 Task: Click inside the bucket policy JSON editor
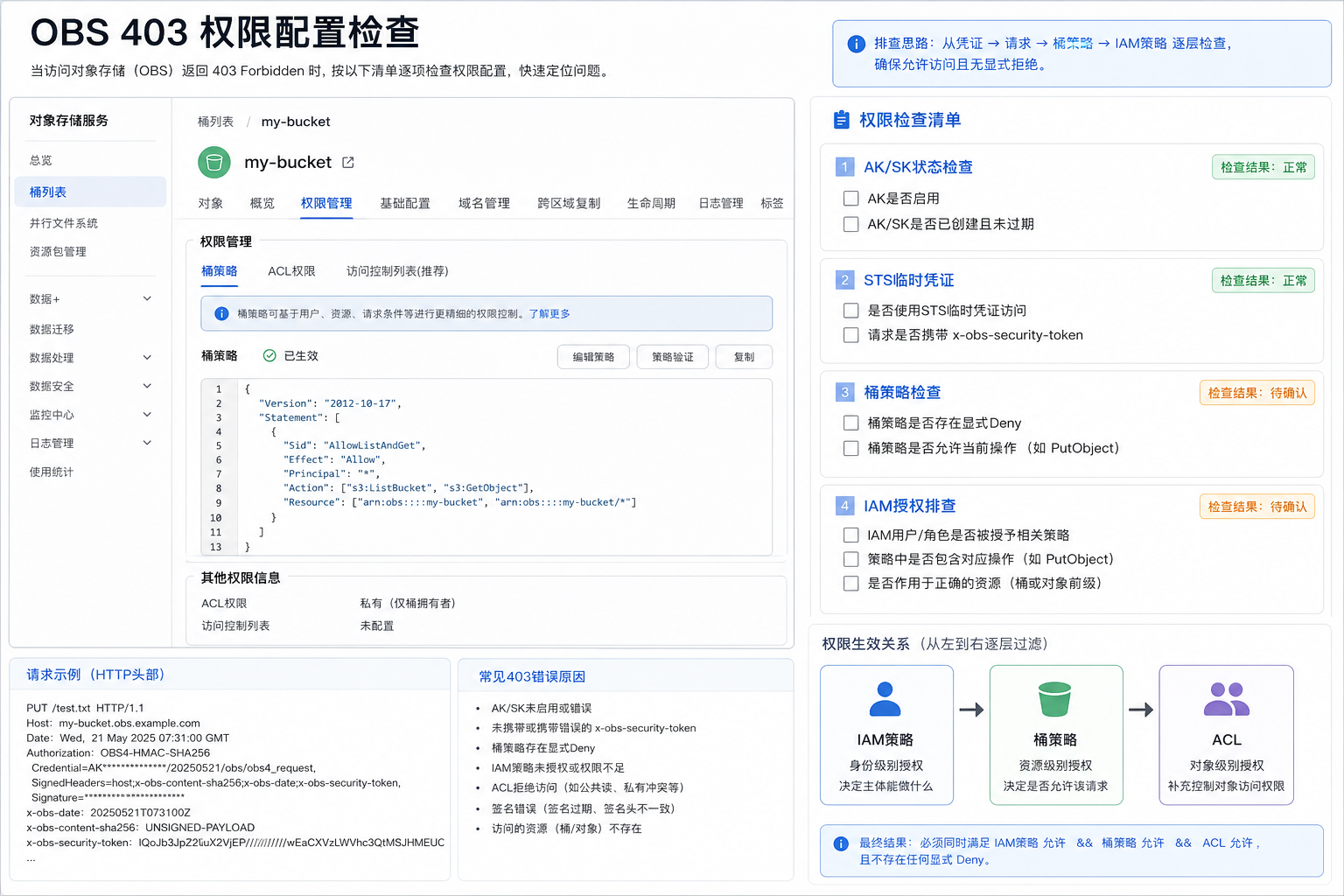click(x=486, y=467)
